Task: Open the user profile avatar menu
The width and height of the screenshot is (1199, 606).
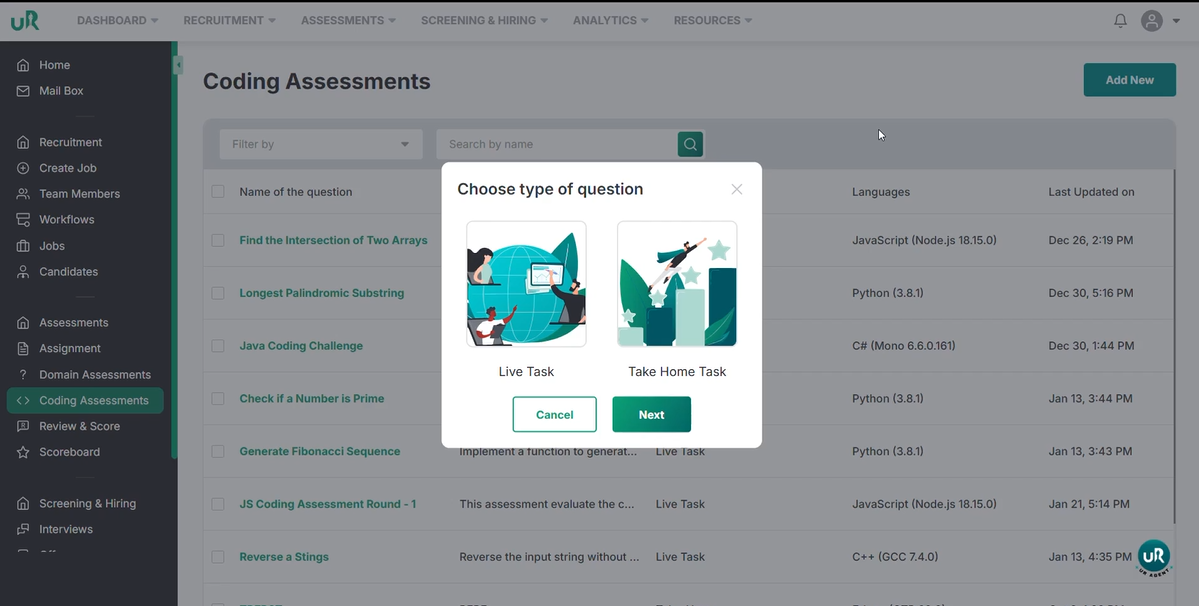Action: (1152, 21)
